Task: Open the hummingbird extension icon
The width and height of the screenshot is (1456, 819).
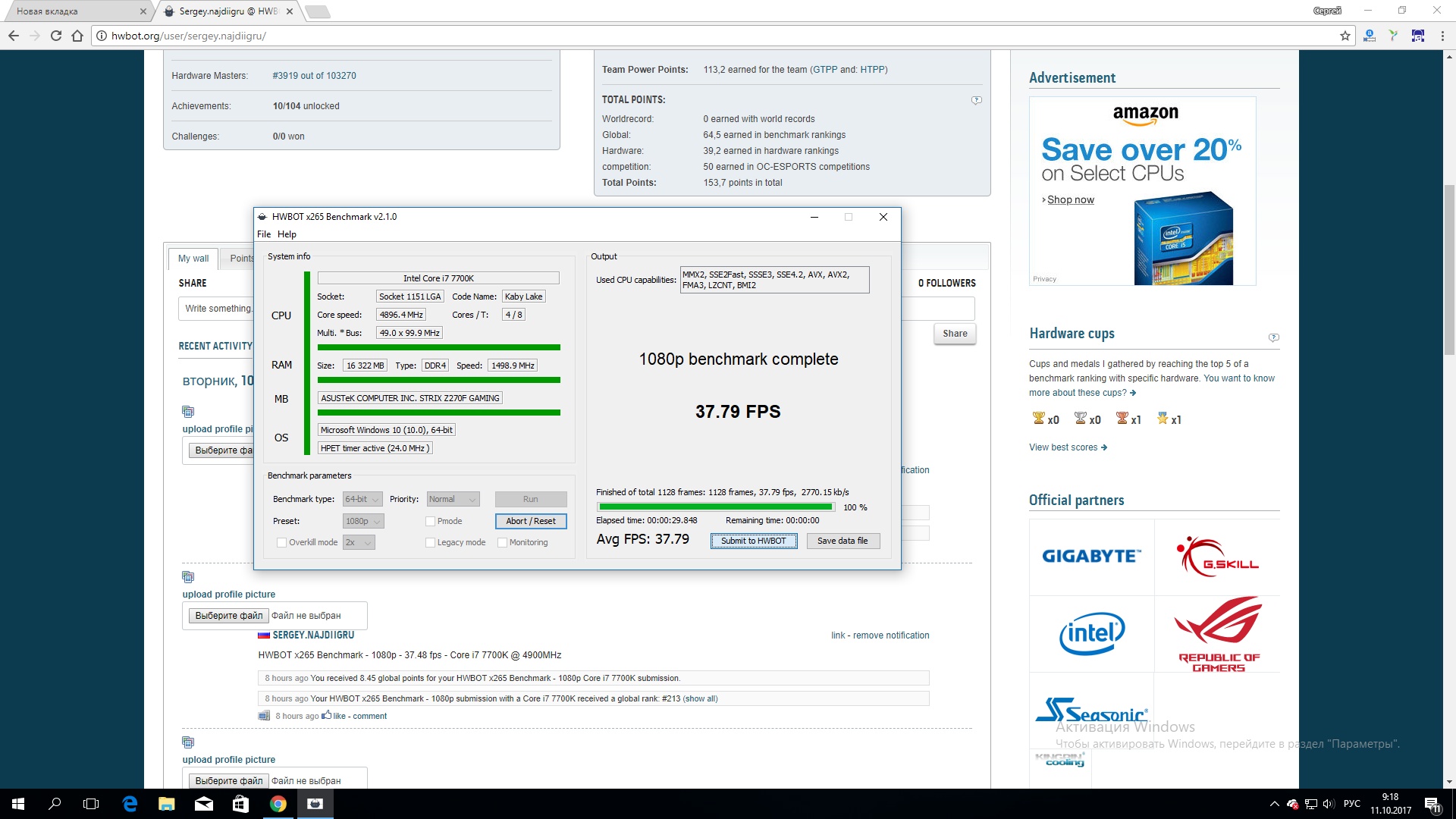Action: [1393, 36]
